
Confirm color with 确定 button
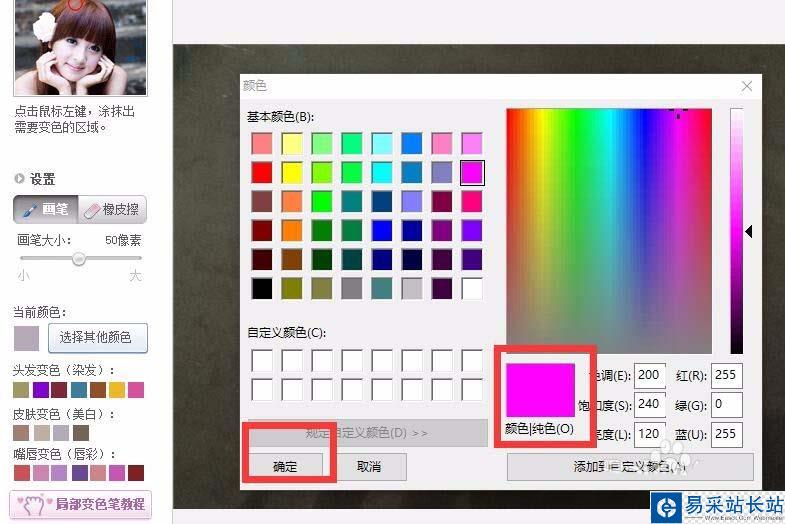click(x=285, y=466)
